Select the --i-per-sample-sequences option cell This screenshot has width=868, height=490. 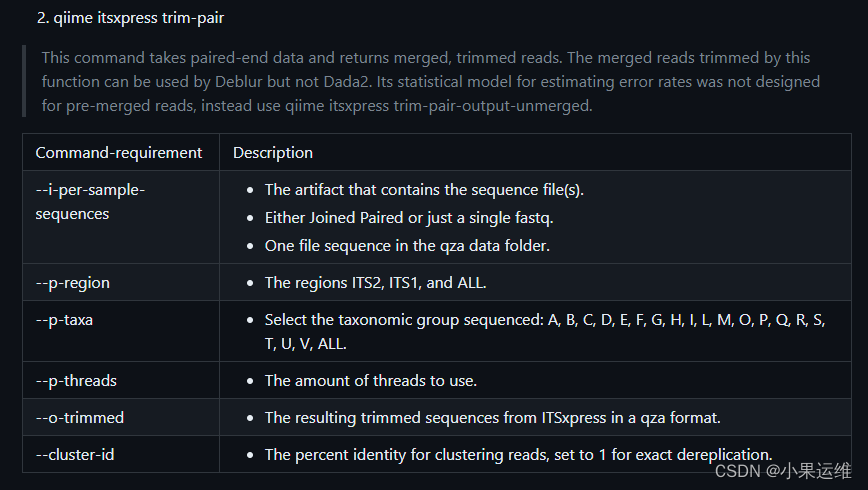[90, 201]
